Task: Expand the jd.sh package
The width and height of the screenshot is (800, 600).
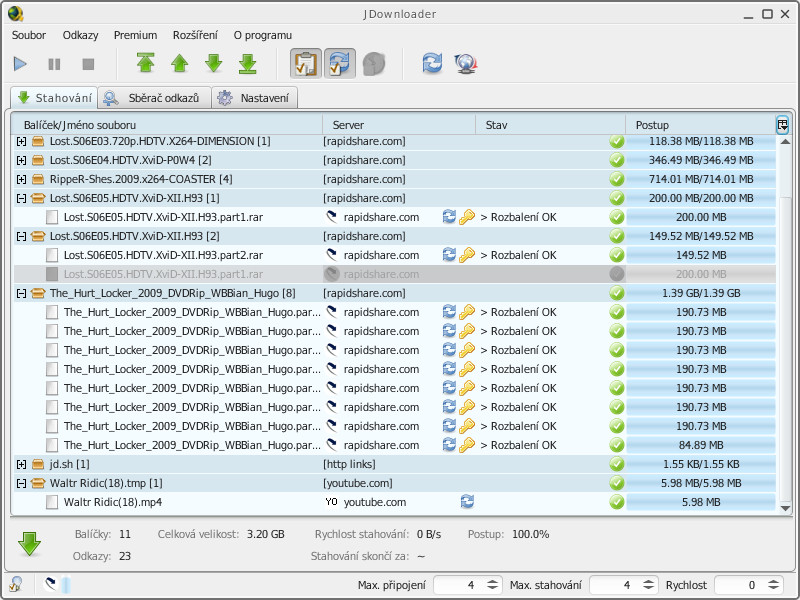Action: 21,464
